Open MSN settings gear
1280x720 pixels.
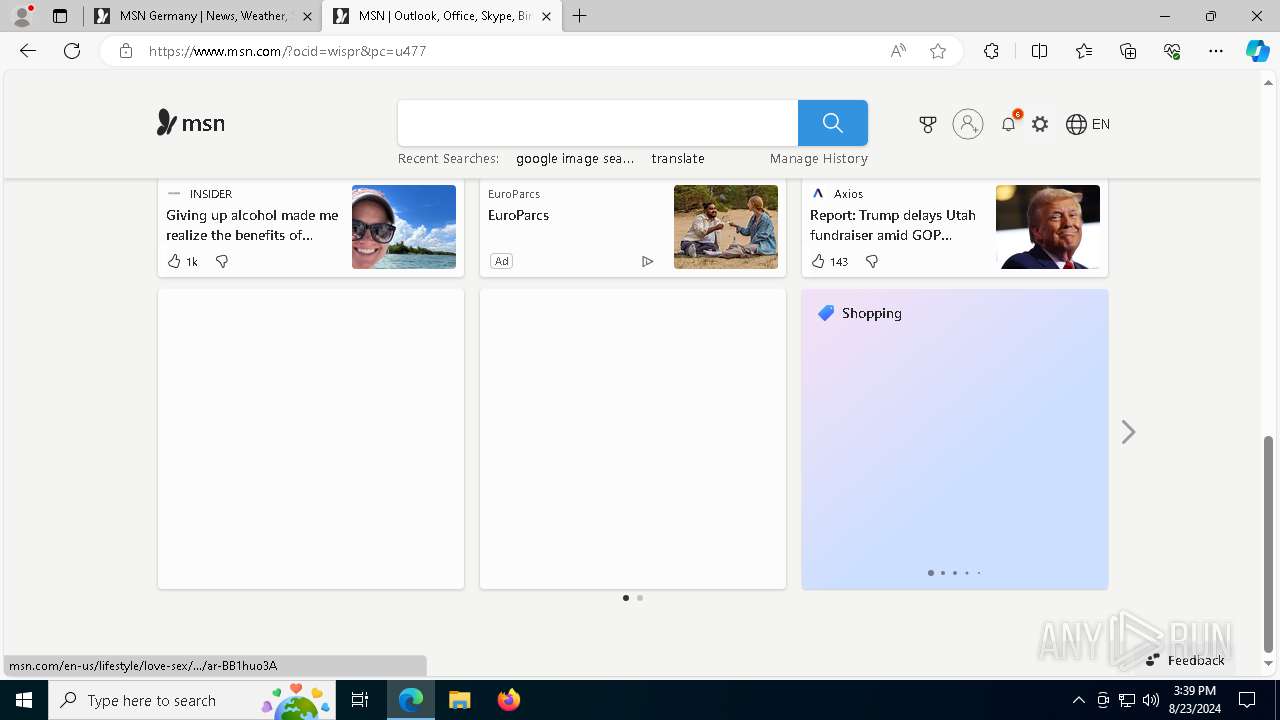(1040, 124)
